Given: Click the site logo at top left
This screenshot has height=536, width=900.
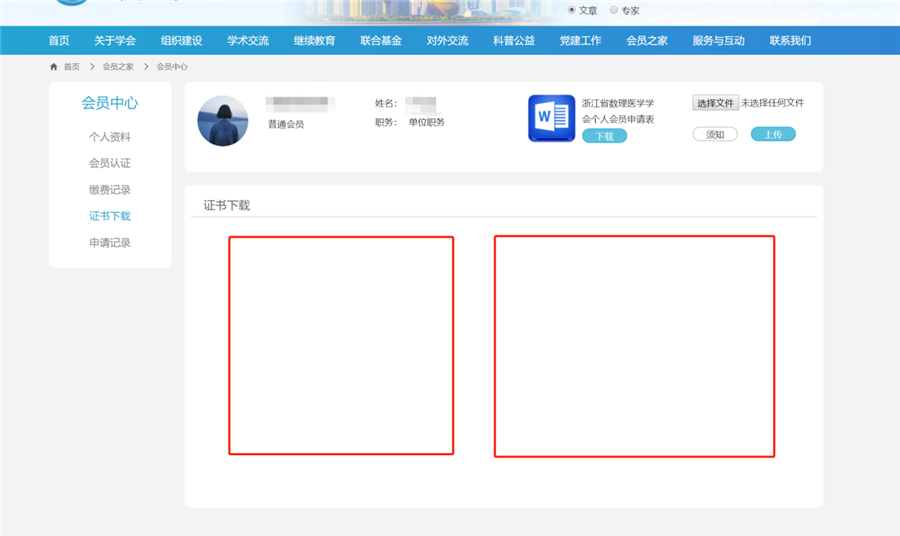Looking at the screenshot, I should 70,4.
